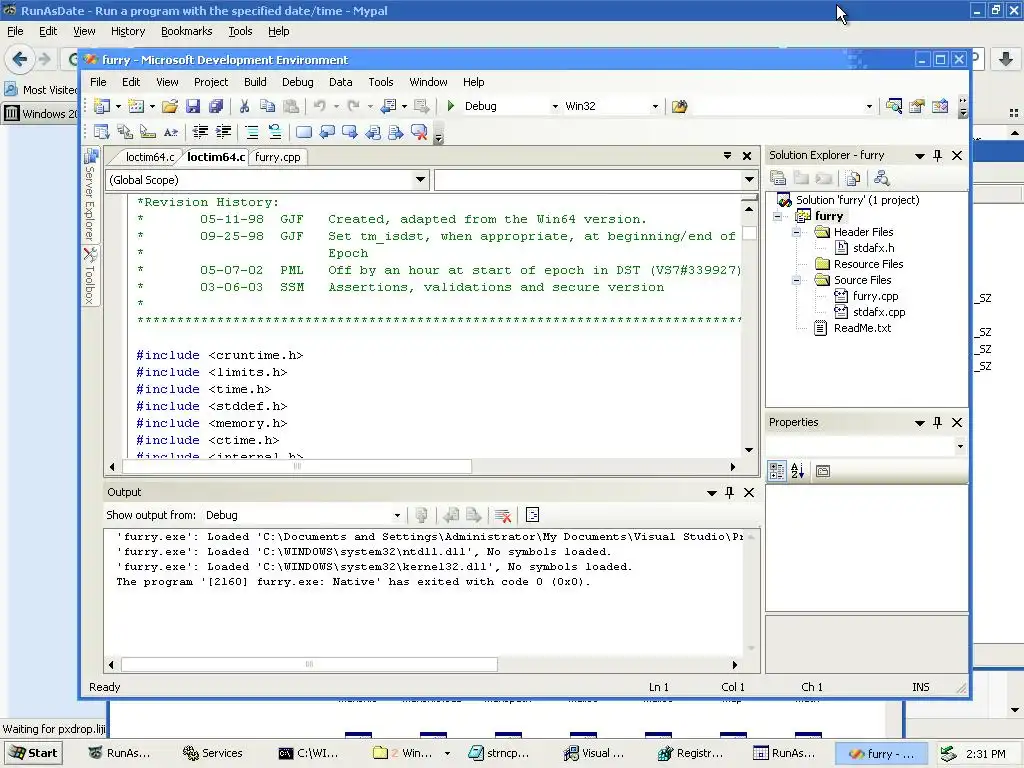
Task: Comment out selected lines icon
Action: click(x=252, y=133)
